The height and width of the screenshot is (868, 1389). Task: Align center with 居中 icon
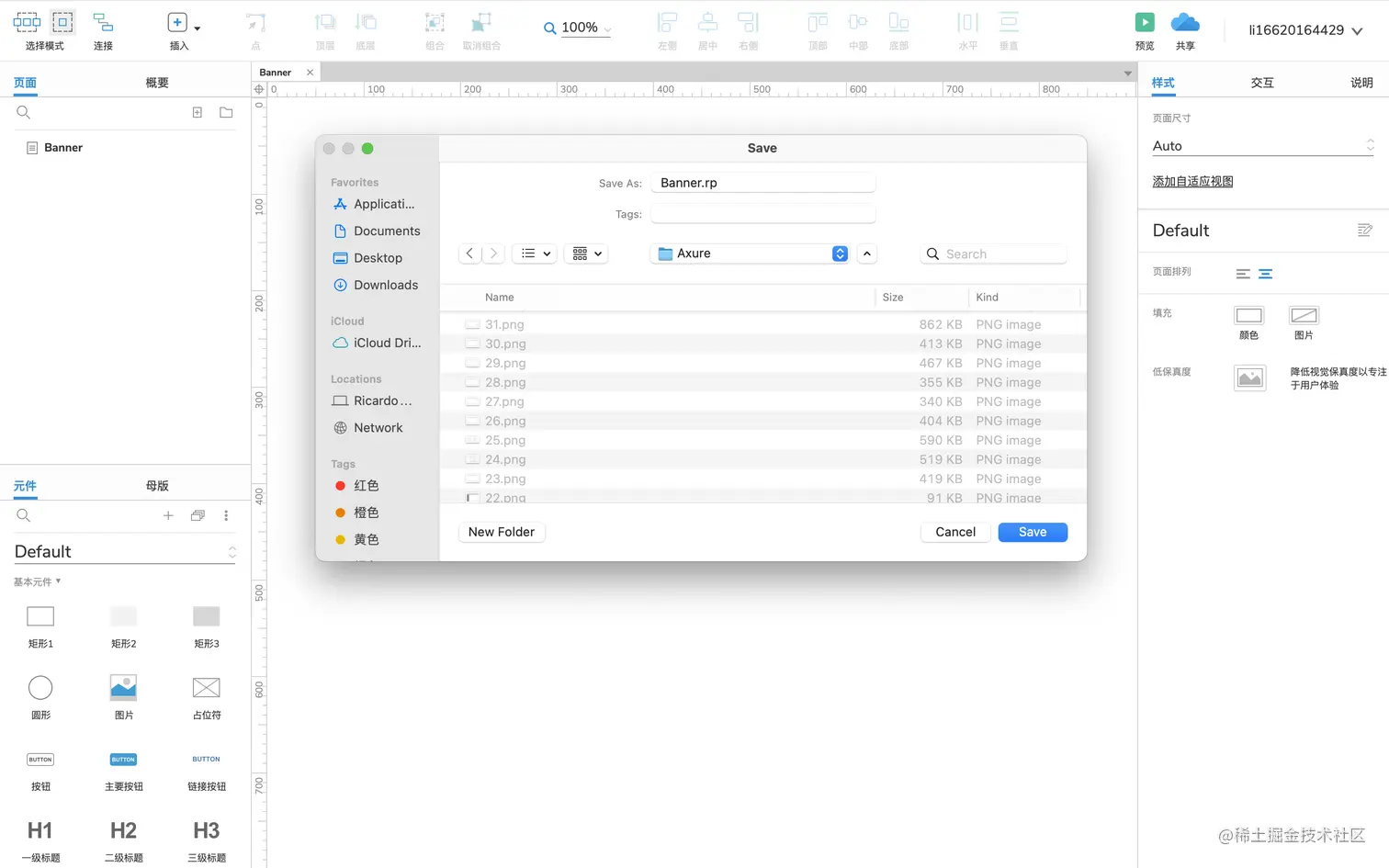point(707,23)
